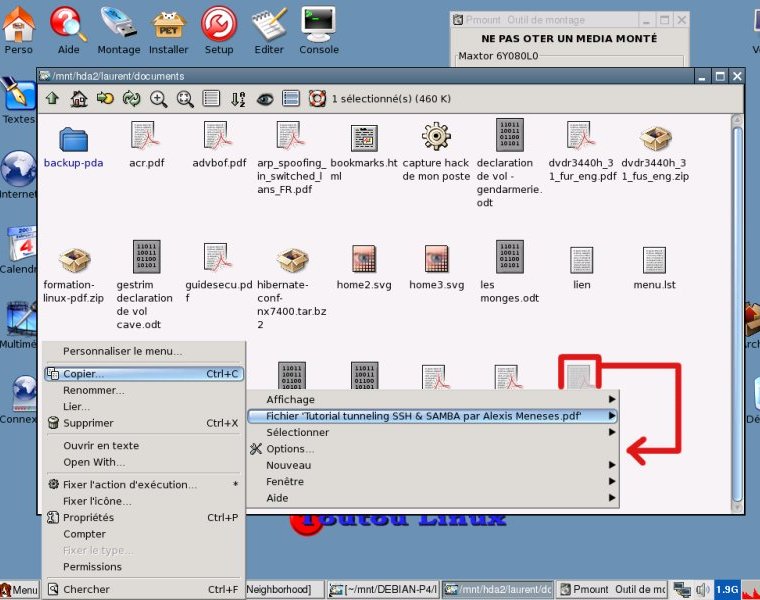The height and width of the screenshot is (600, 760).
Task: Click the sort order toolbar icon
Action: [x=238, y=98]
